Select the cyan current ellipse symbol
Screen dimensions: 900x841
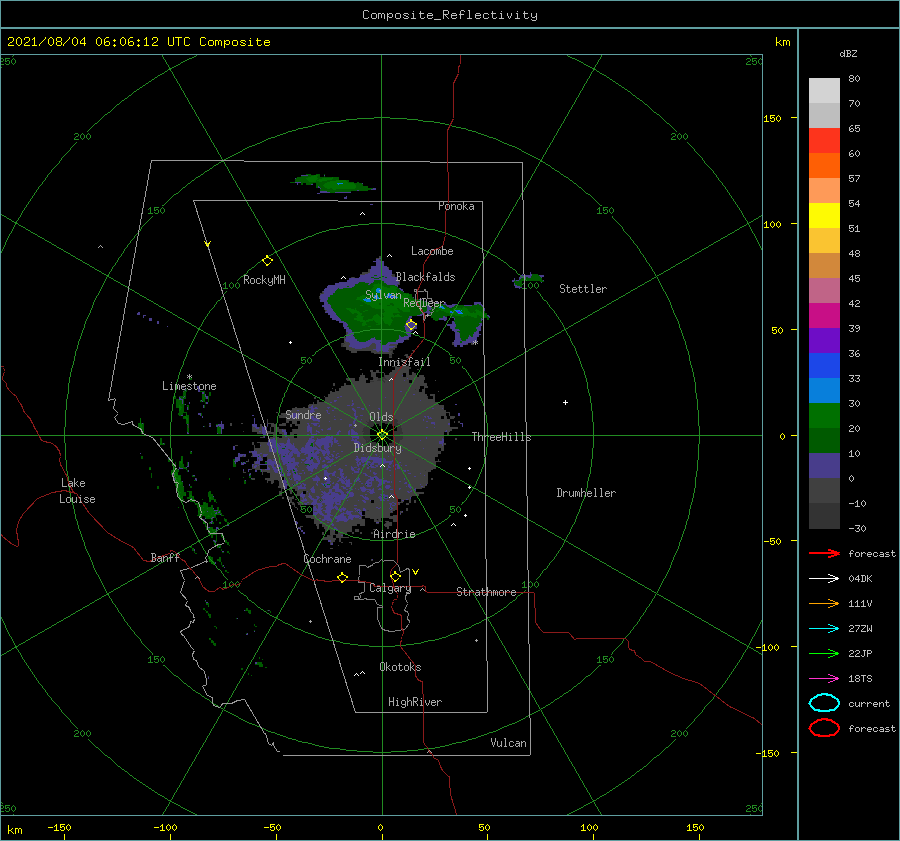coord(824,703)
